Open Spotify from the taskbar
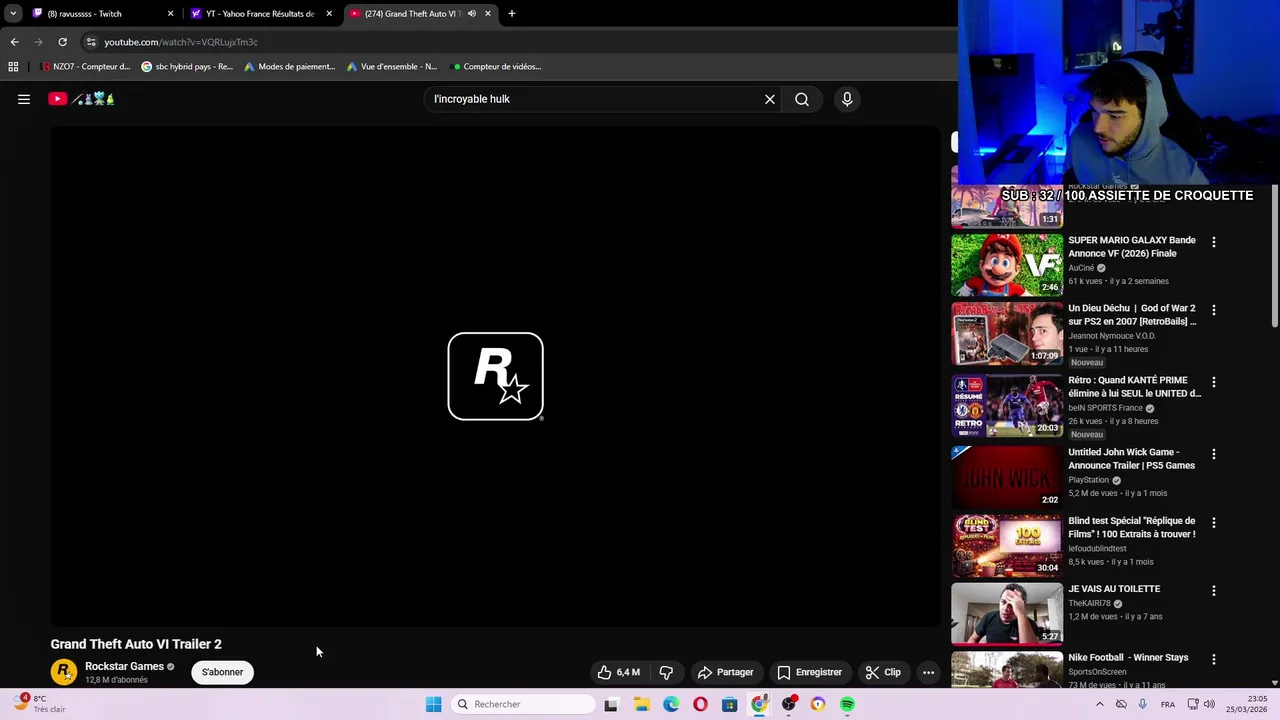 (847, 704)
